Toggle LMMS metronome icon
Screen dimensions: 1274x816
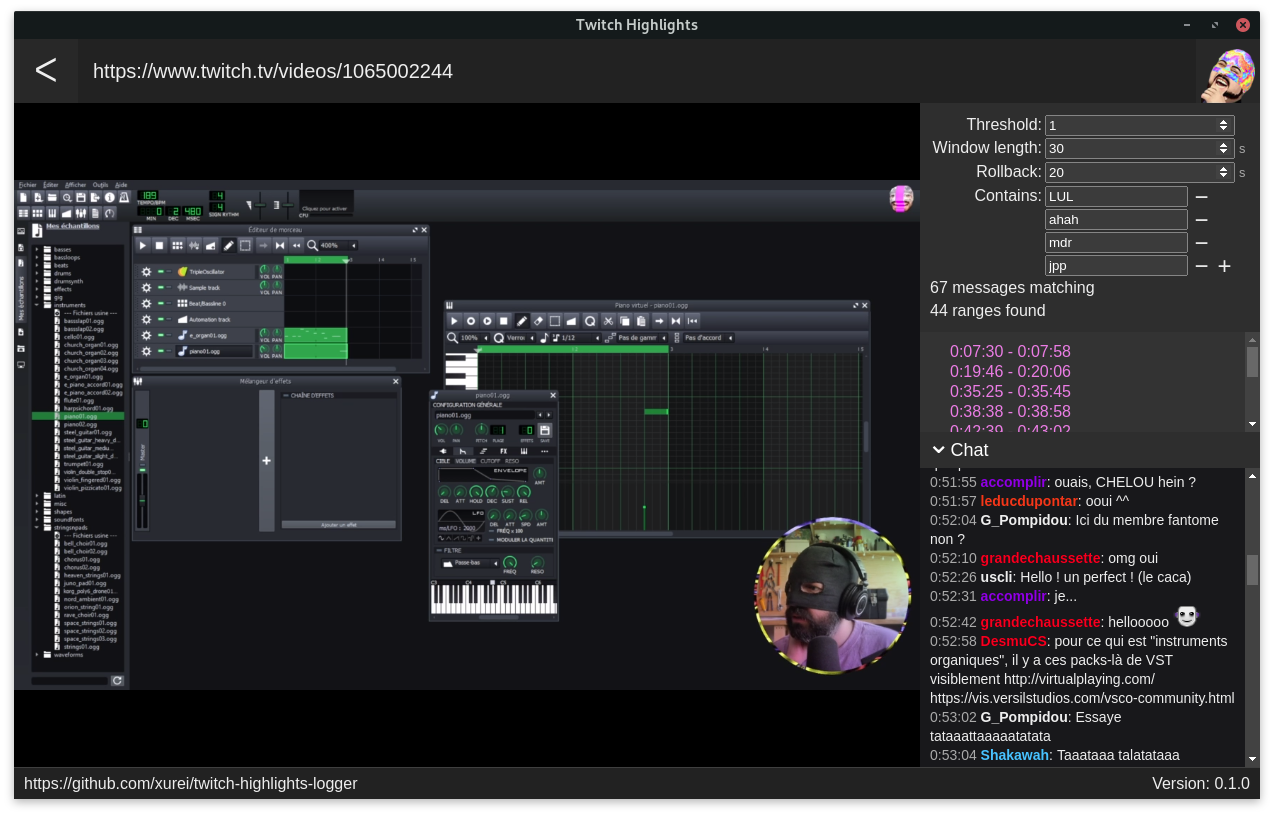click(124, 197)
